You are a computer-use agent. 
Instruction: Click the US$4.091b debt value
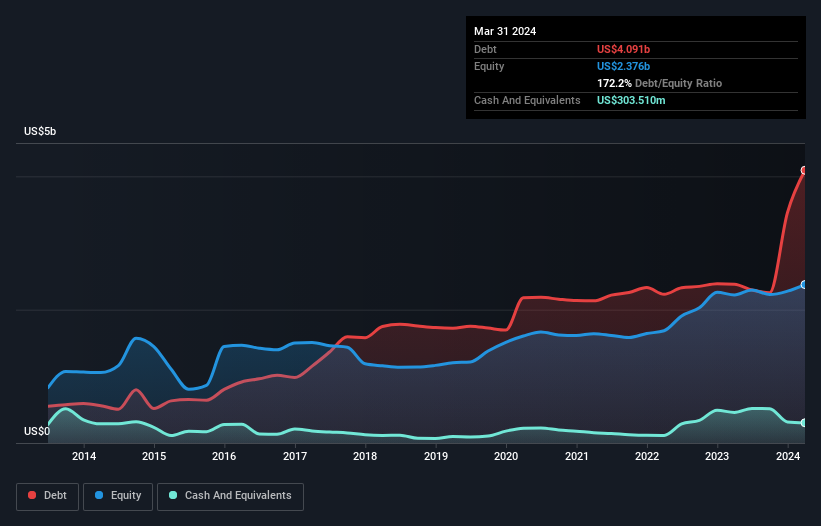[623, 49]
